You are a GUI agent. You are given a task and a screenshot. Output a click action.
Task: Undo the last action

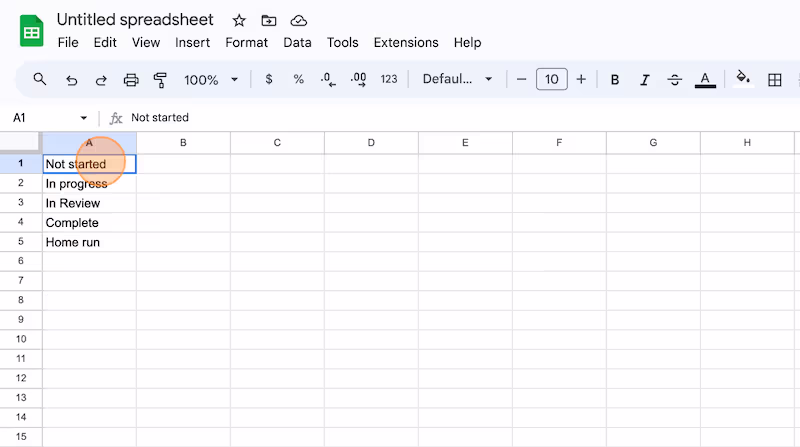click(x=71, y=80)
